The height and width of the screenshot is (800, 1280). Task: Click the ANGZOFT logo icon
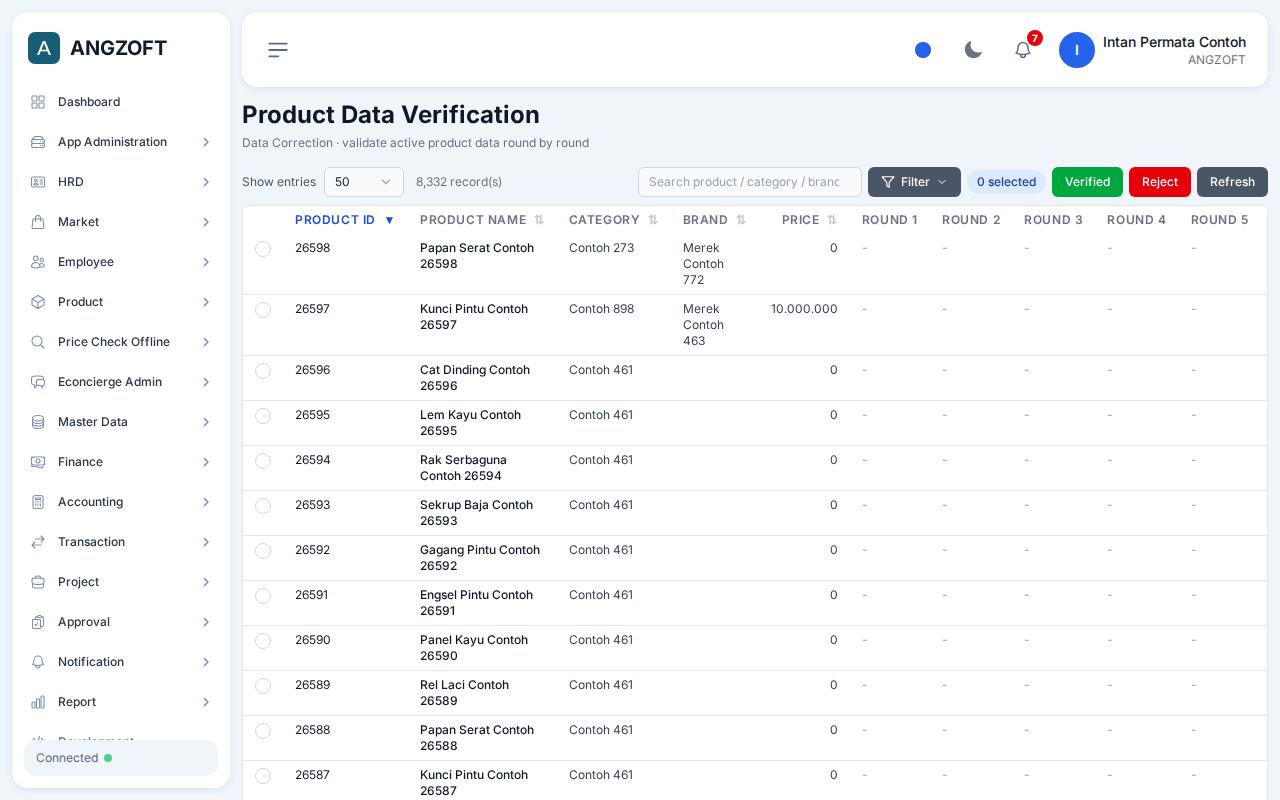tap(44, 48)
